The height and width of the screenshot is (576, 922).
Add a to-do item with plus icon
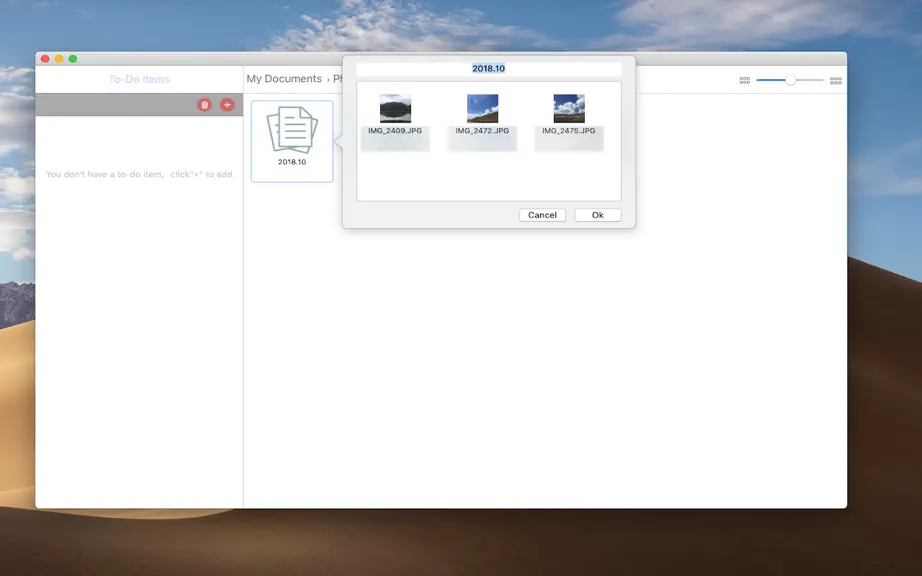point(227,105)
